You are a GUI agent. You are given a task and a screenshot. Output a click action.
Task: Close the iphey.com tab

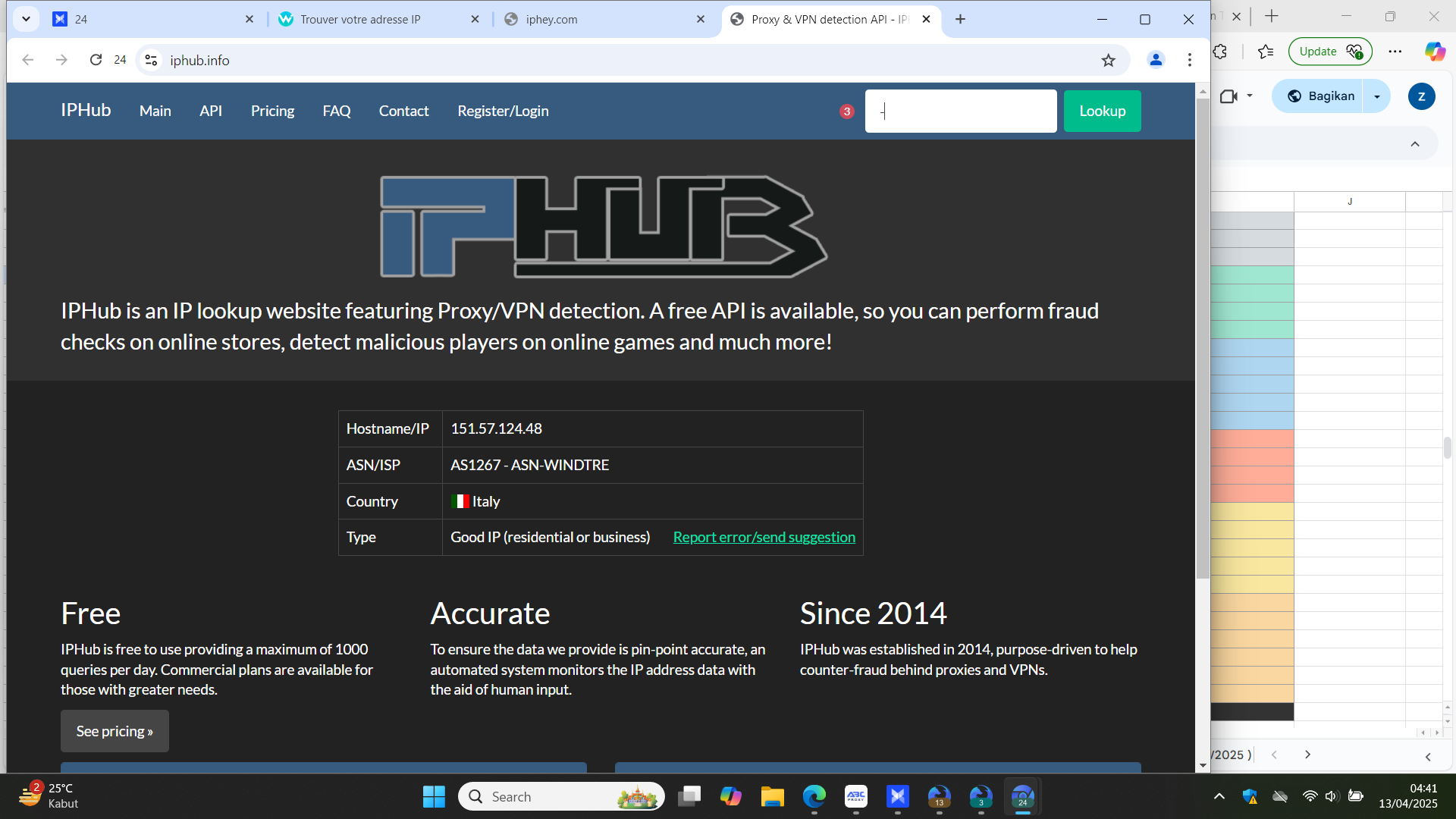pos(701,19)
